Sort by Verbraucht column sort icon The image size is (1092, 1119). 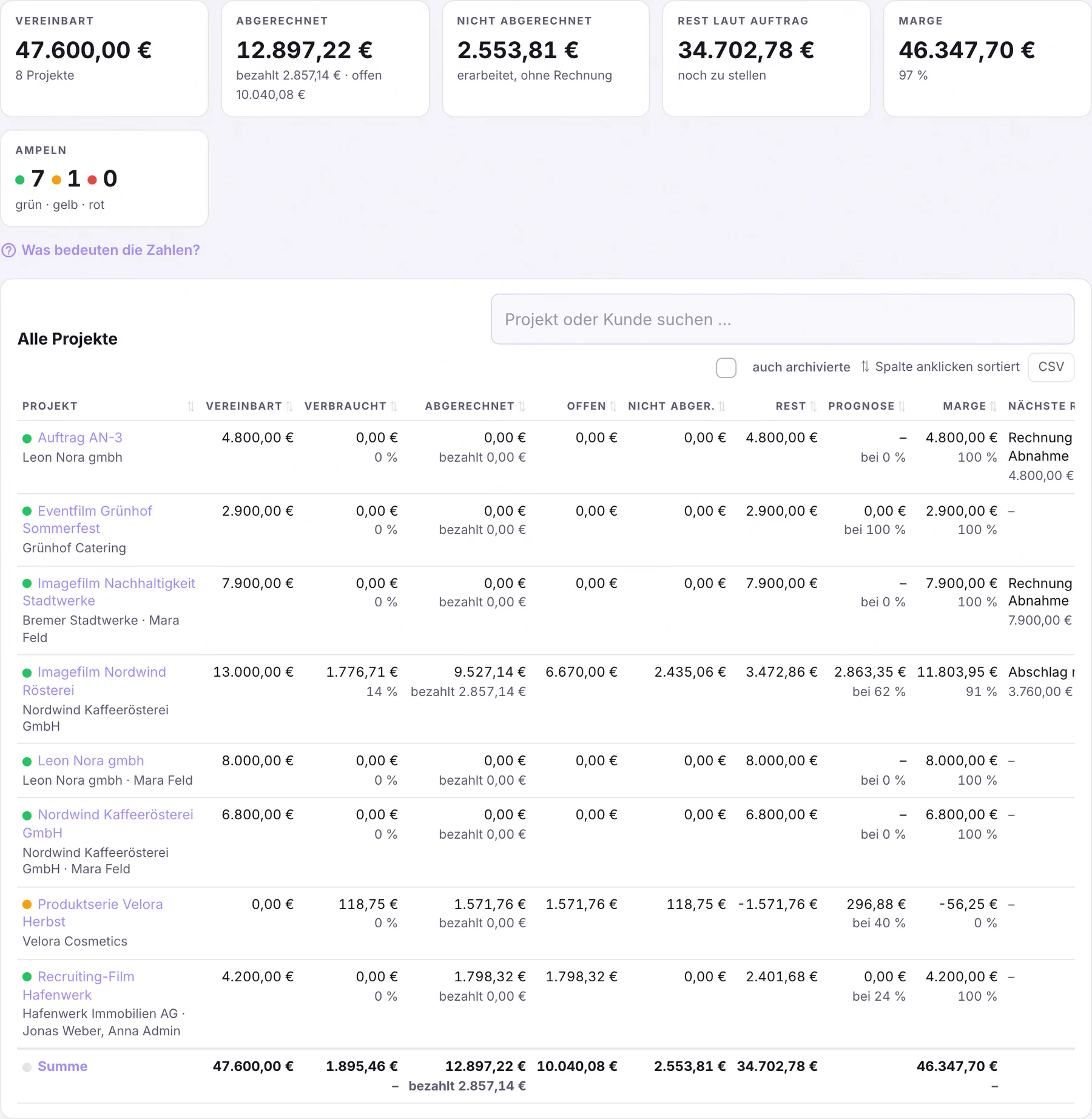[x=394, y=406]
